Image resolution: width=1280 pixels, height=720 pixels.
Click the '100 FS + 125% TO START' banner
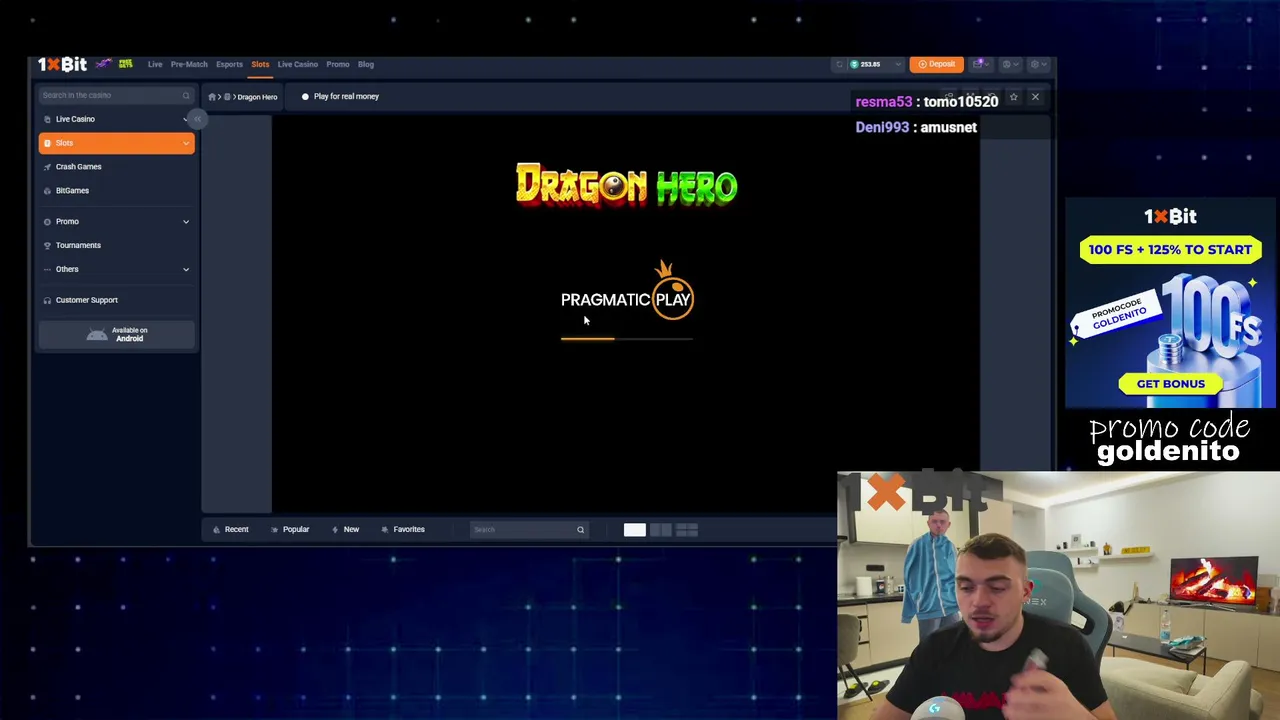[x=1170, y=250]
